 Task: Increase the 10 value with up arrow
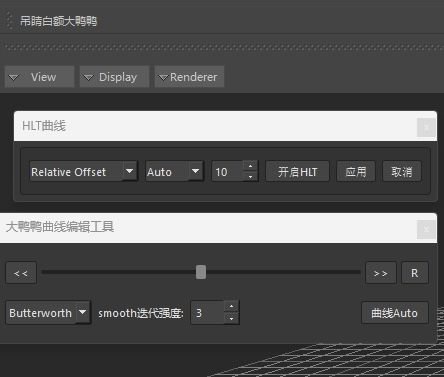click(x=250, y=166)
